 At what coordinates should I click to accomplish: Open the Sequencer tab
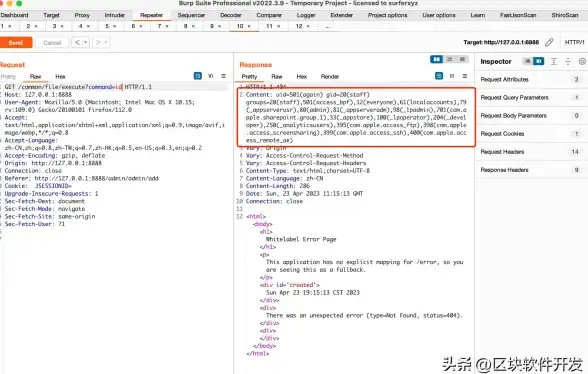(191, 15)
